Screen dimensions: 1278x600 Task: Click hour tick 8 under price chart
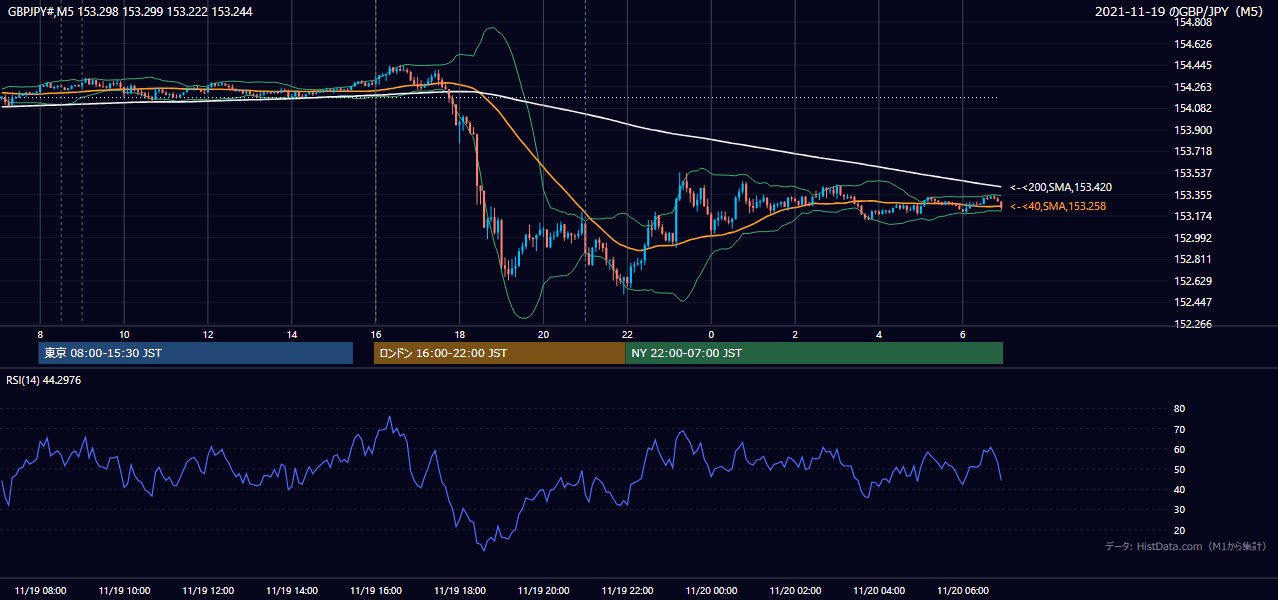point(40,334)
